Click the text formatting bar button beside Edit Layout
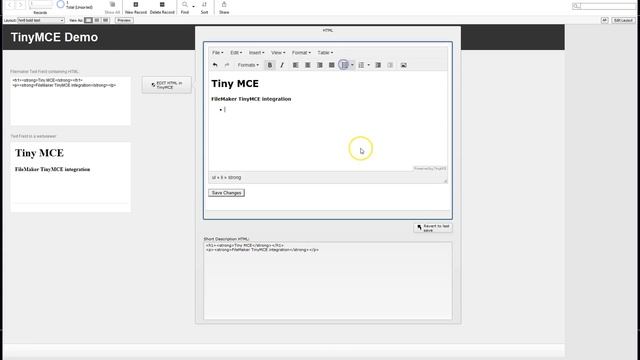The width and height of the screenshot is (640, 360). [x=604, y=20]
